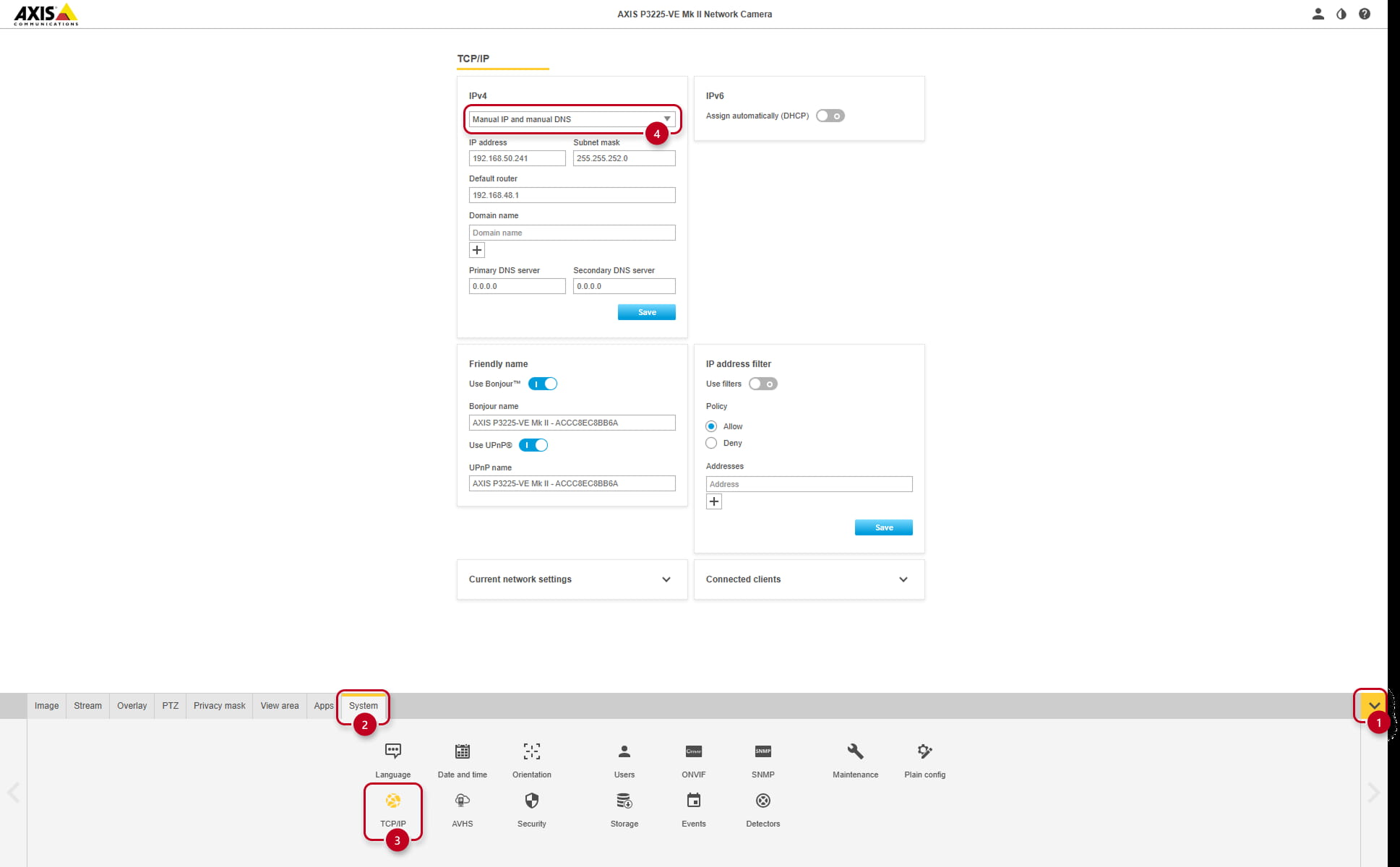This screenshot has height=867, width=1400.
Task: Open the TCP/IP settings icon
Action: [x=393, y=801]
